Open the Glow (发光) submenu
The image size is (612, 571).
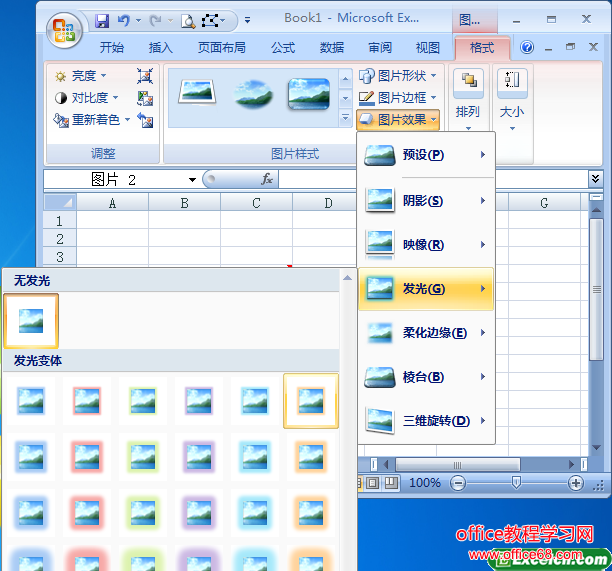pyautogui.click(x=426, y=289)
